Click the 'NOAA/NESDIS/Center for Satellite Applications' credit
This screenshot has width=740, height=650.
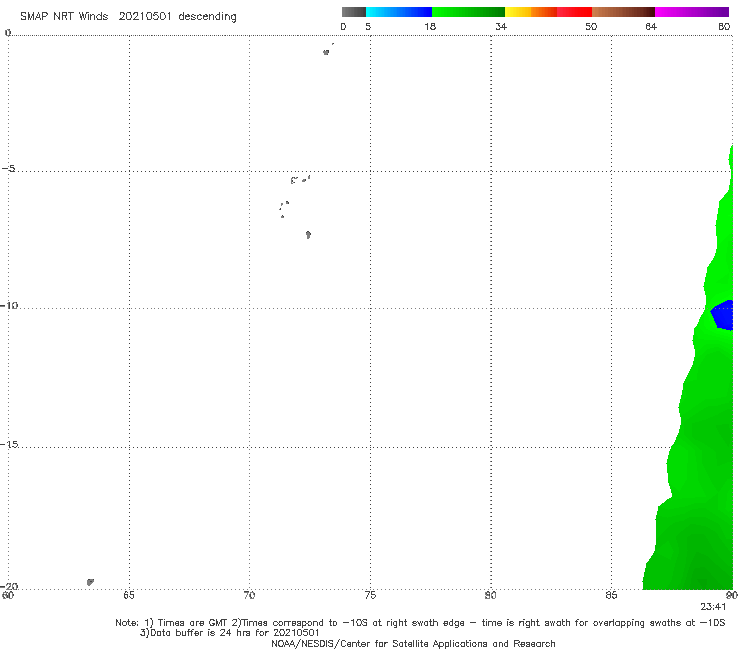413,643
